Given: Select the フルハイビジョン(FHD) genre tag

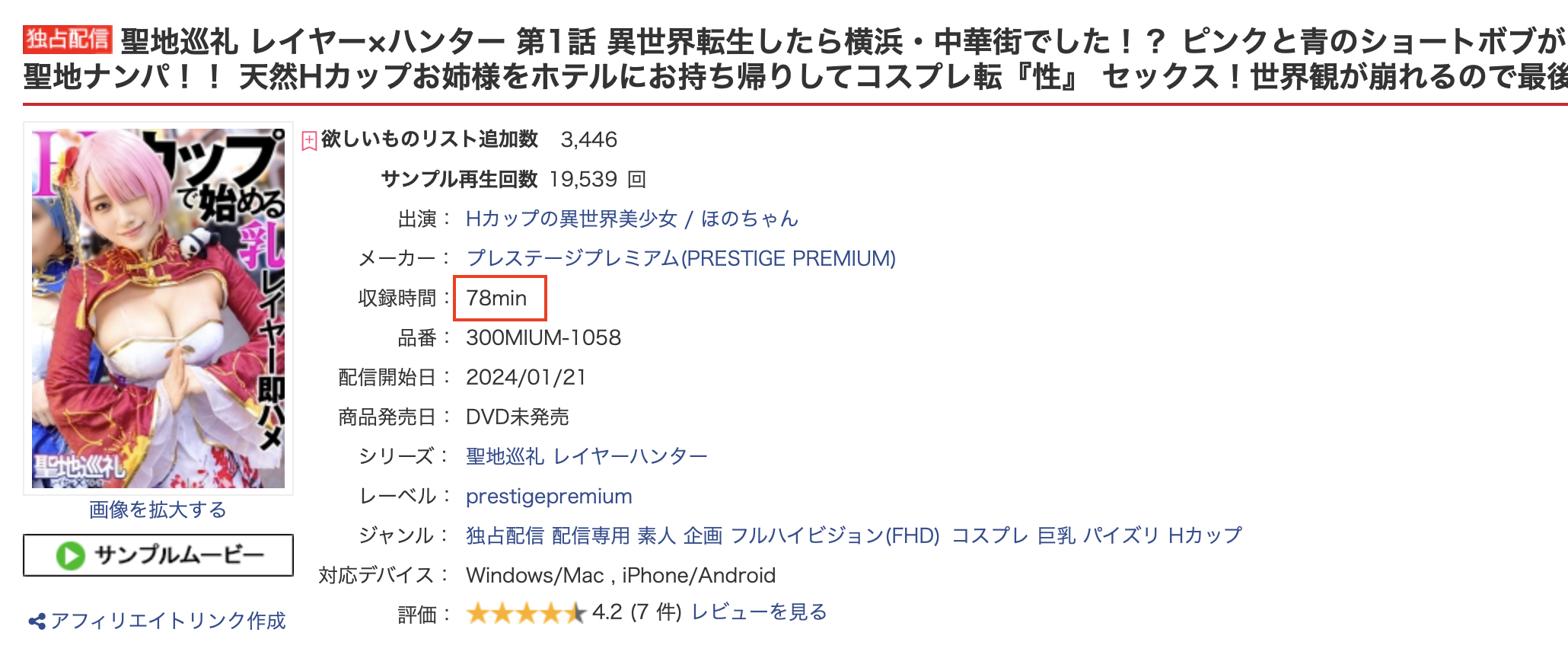Looking at the screenshot, I should (x=835, y=536).
